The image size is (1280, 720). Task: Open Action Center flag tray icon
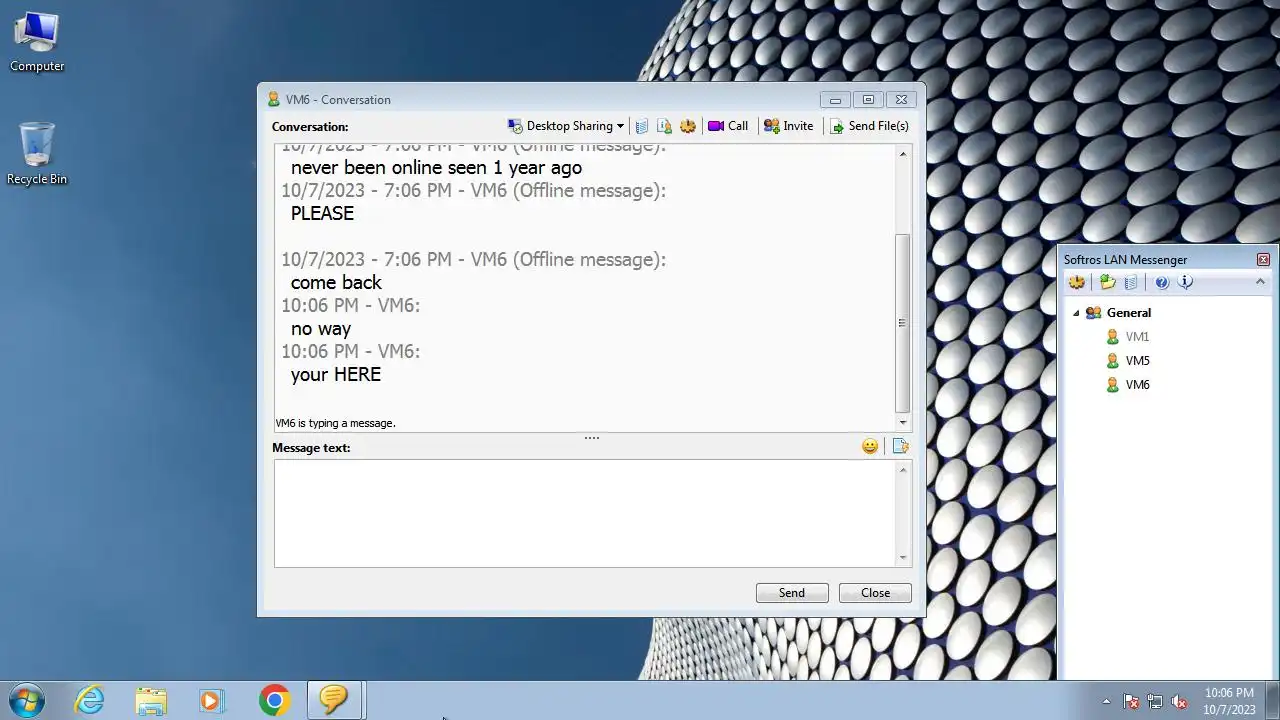(1131, 701)
